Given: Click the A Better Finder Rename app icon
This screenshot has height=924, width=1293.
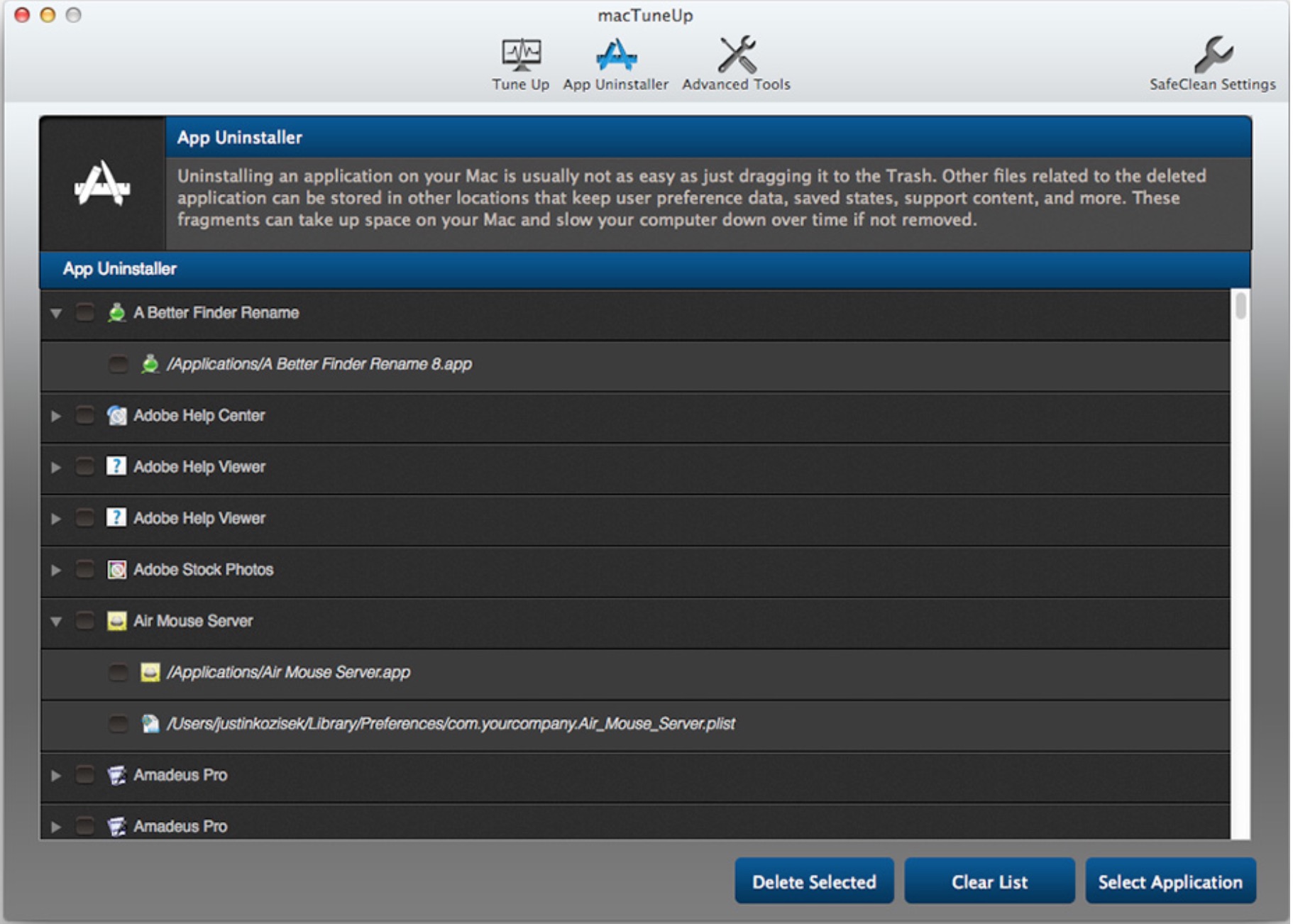Looking at the screenshot, I should [x=116, y=312].
